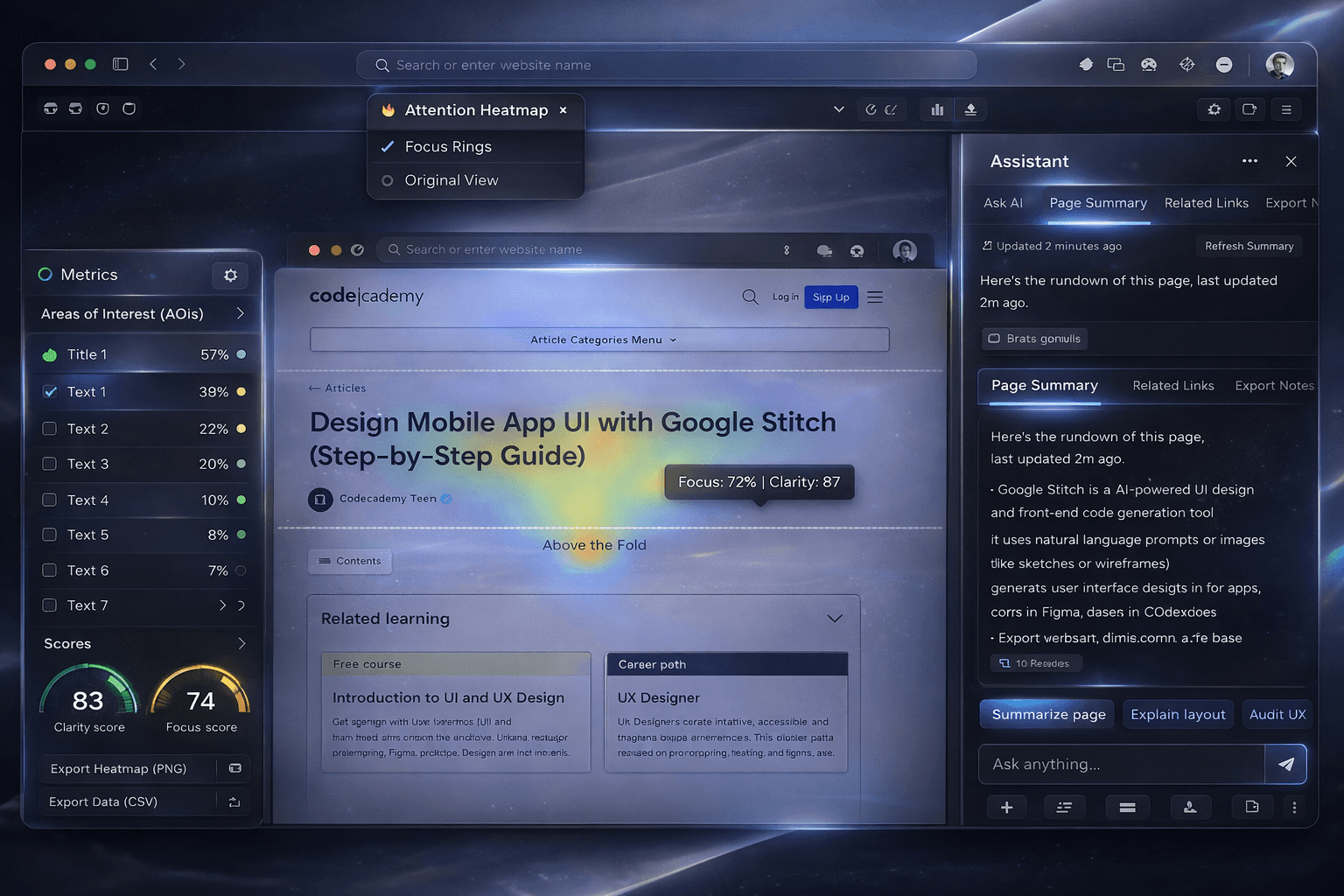Open lower Related Links tab

[1173, 386]
